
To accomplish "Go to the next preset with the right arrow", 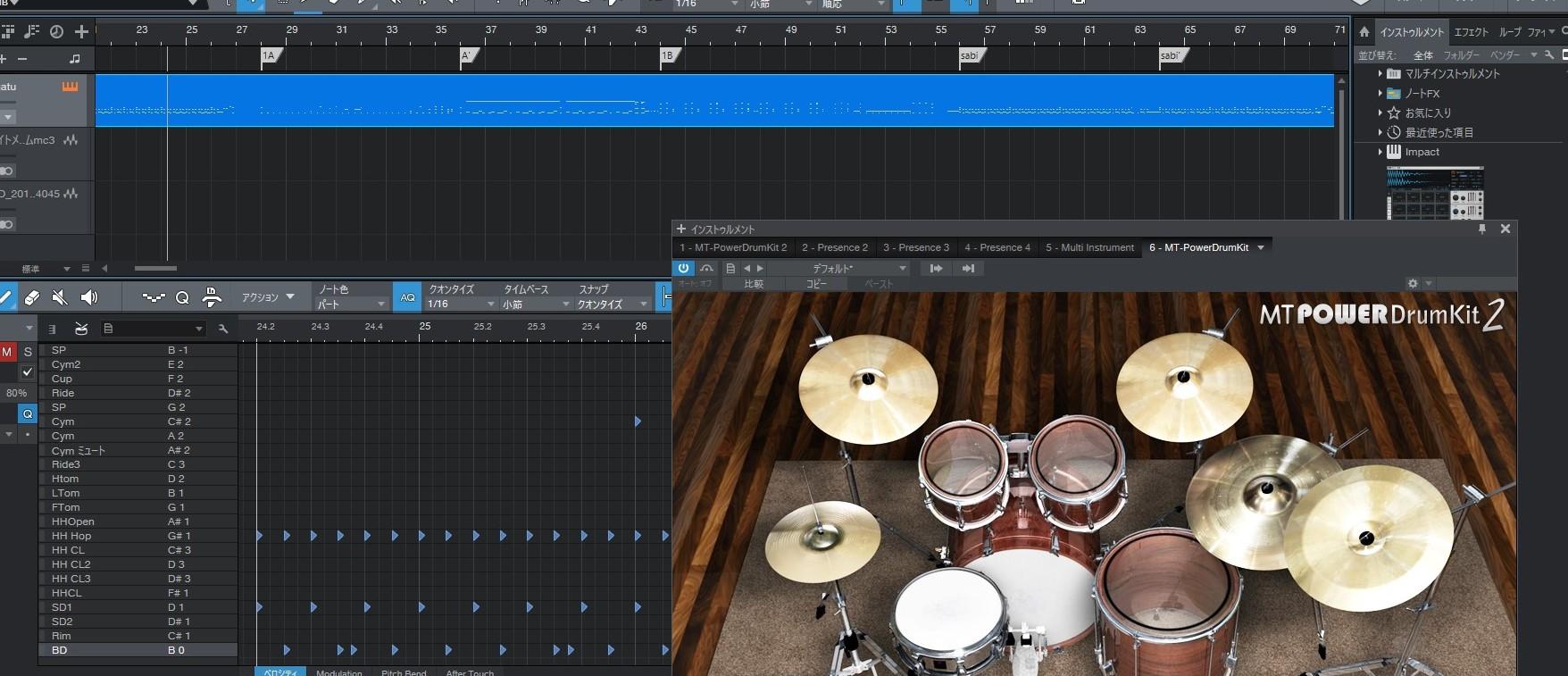I will 761,268.
